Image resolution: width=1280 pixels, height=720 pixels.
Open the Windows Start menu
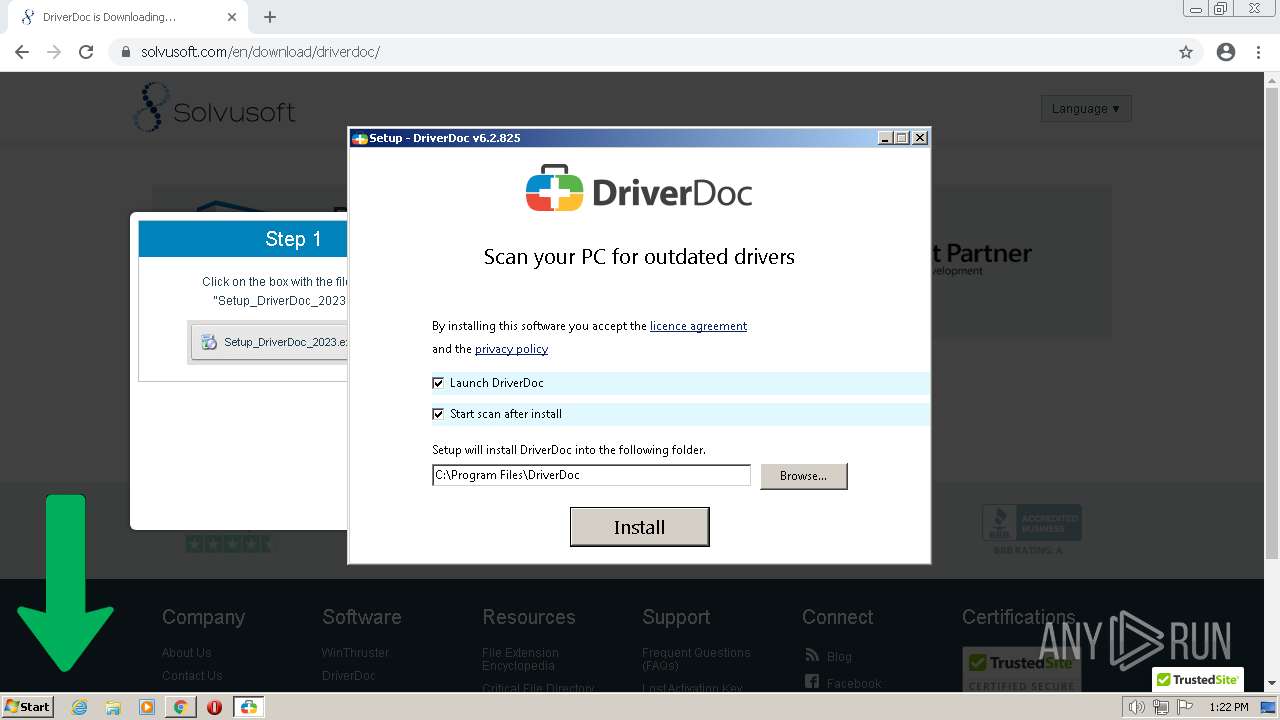[27, 706]
